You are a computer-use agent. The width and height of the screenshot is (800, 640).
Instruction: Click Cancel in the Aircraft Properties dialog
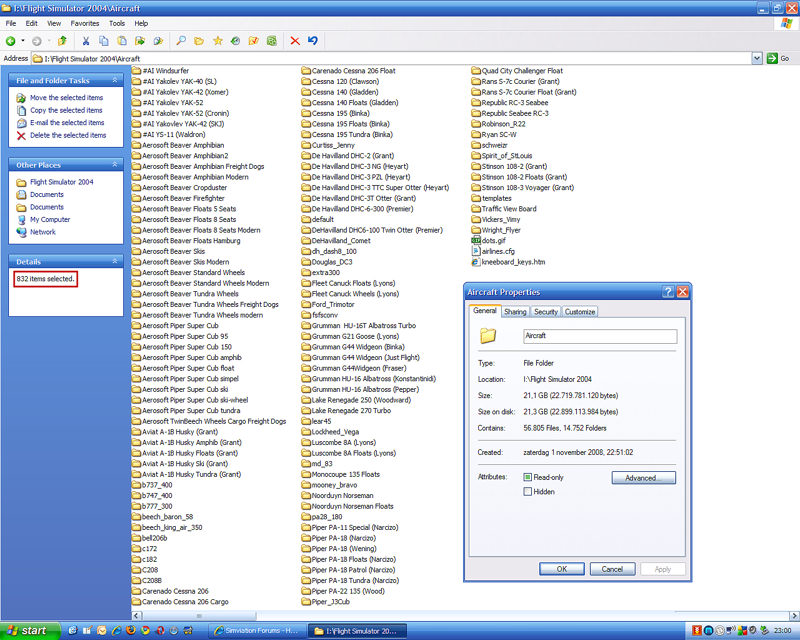pos(612,569)
